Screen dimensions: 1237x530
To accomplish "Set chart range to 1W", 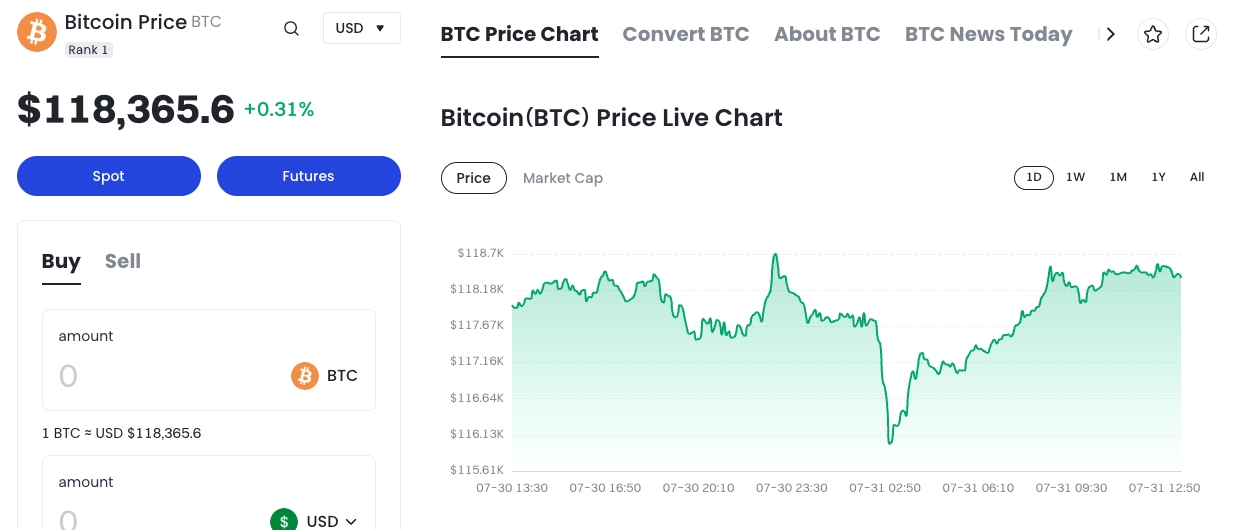I will [1075, 177].
